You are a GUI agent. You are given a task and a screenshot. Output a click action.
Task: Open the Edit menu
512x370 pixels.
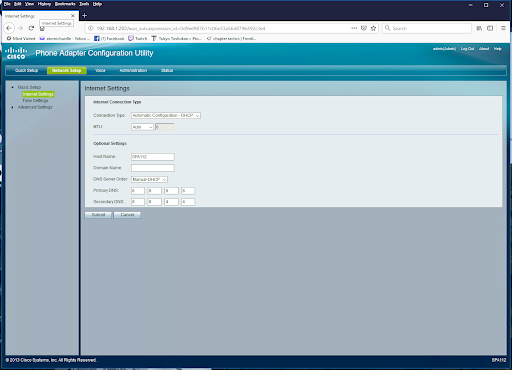point(18,4)
